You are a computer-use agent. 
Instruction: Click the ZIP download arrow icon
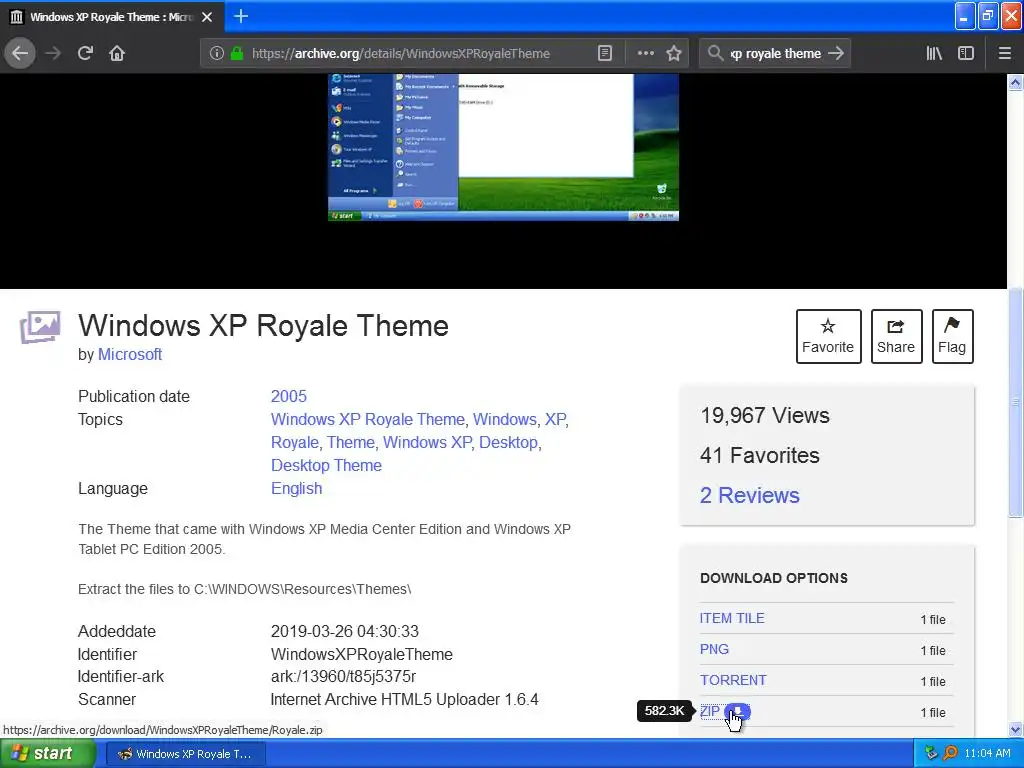point(737,711)
